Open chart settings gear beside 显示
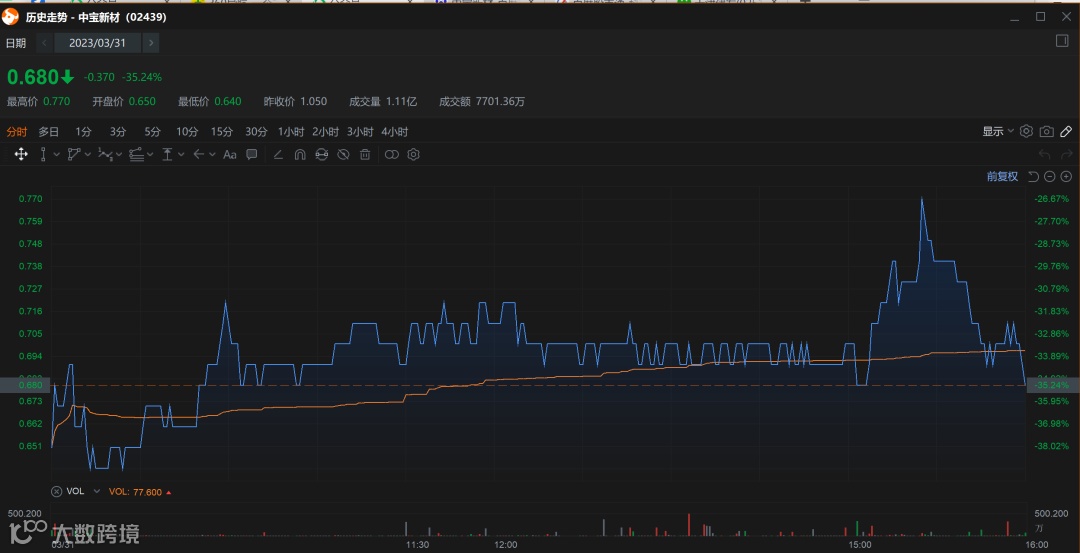1080x553 pixels. pyautogui.click(x=1026, y=131)
